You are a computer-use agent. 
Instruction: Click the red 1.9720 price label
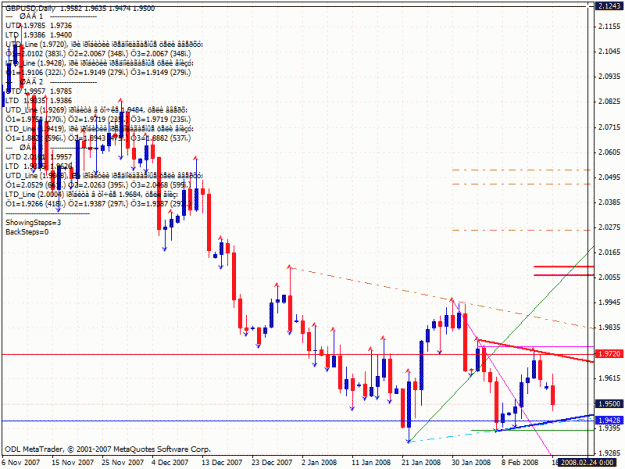coord(609,354)
